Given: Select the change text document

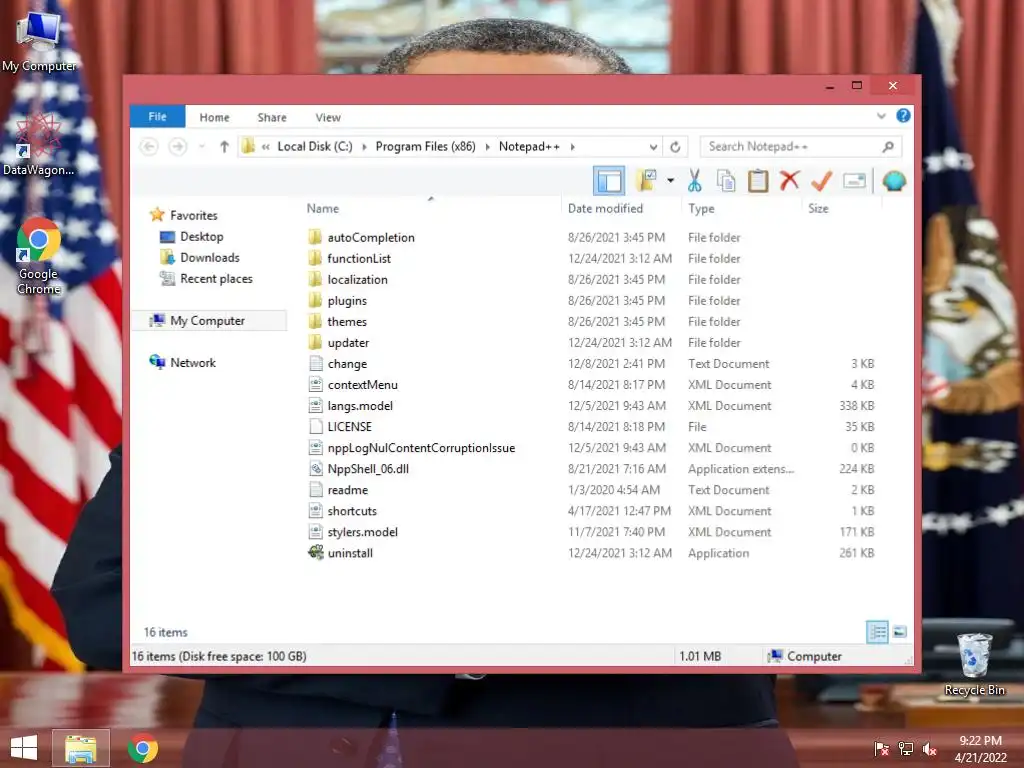Looking at the screenshot, I should 347,364.
